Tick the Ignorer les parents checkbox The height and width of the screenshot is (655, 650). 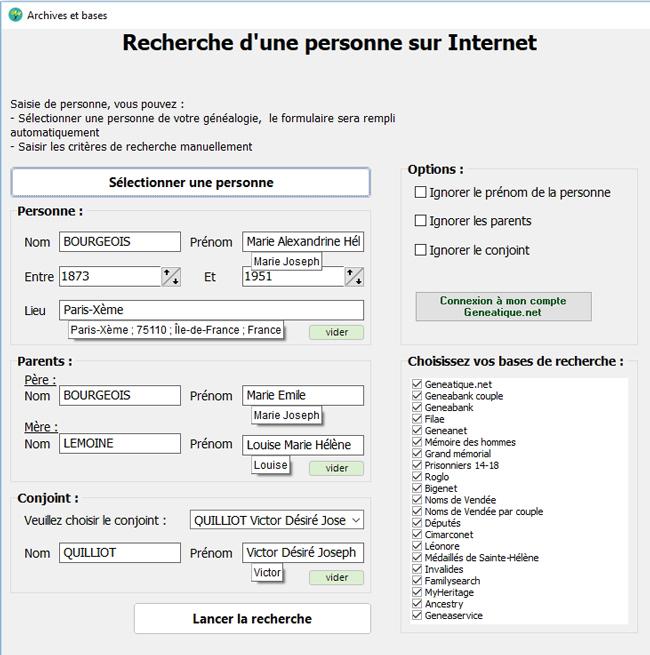click(420, 221)
